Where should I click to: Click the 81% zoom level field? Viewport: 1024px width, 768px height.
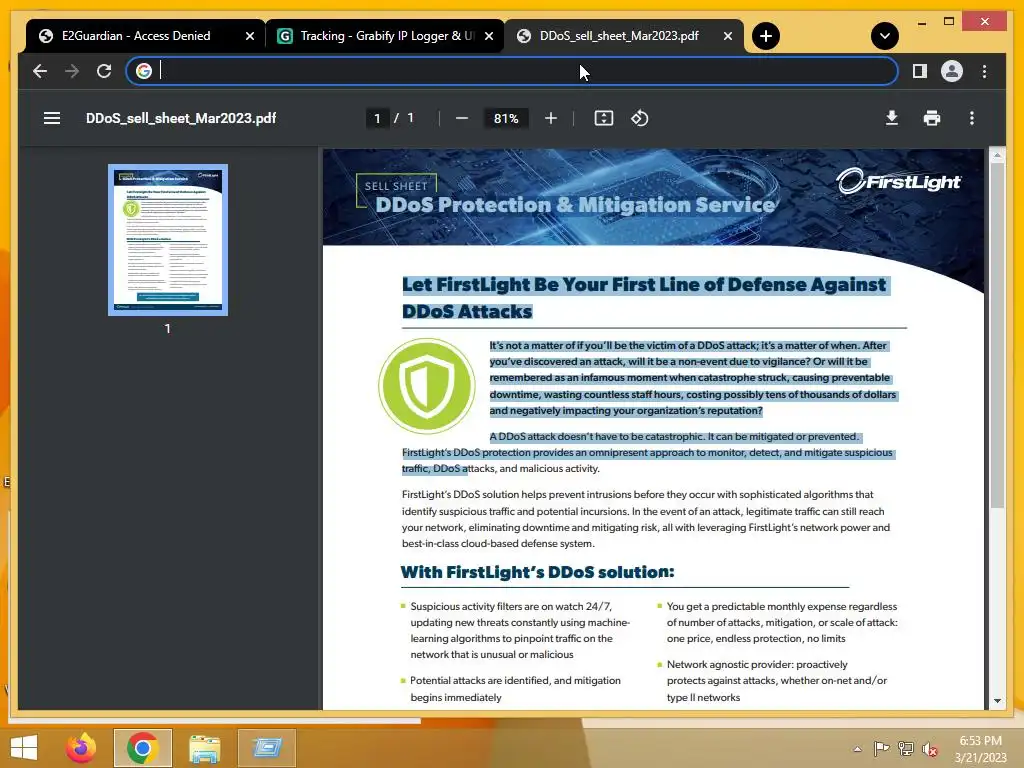click(x=505, y=118)
